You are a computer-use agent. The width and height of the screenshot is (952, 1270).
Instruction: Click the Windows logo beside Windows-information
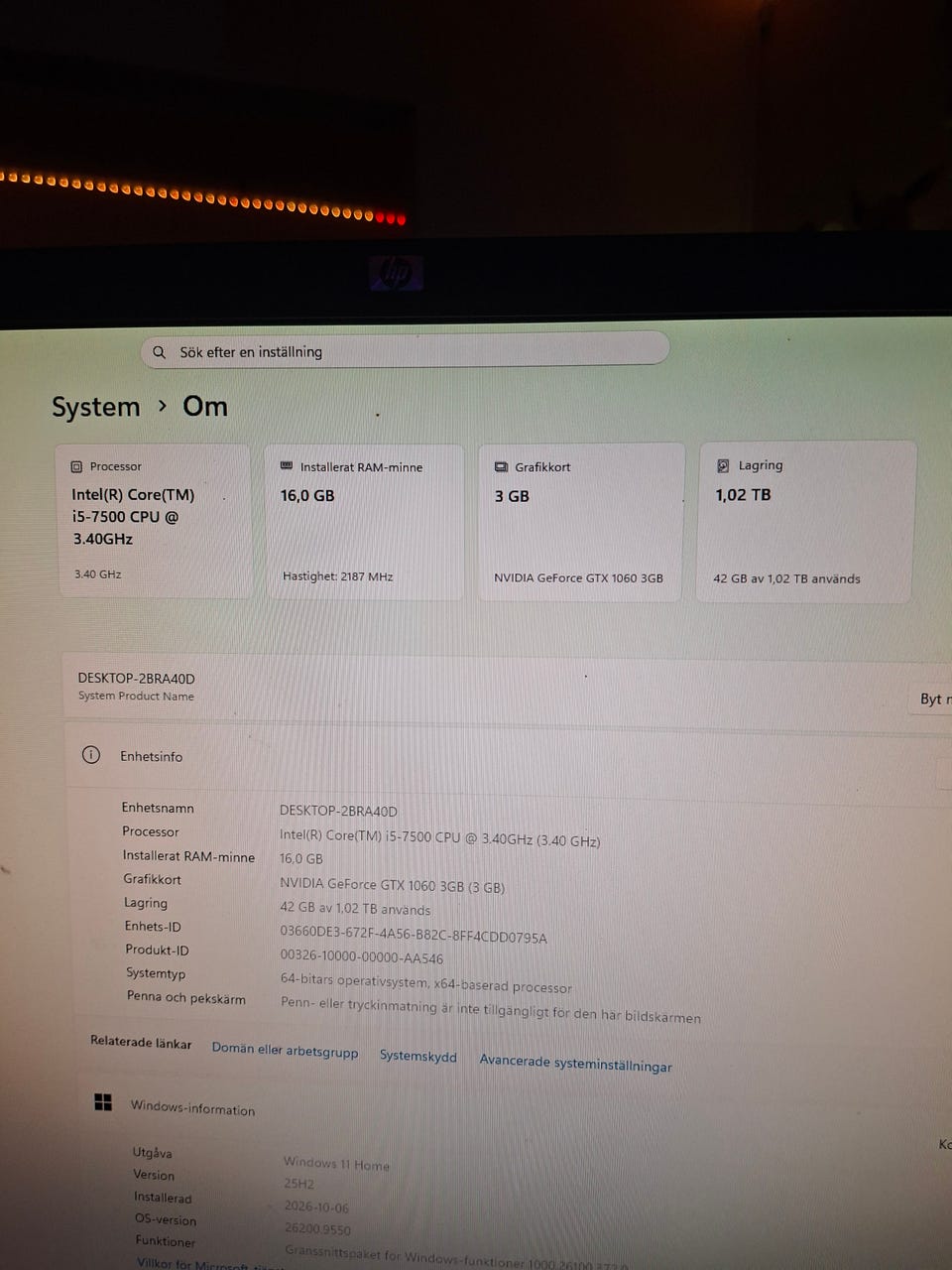(103, 1102)
